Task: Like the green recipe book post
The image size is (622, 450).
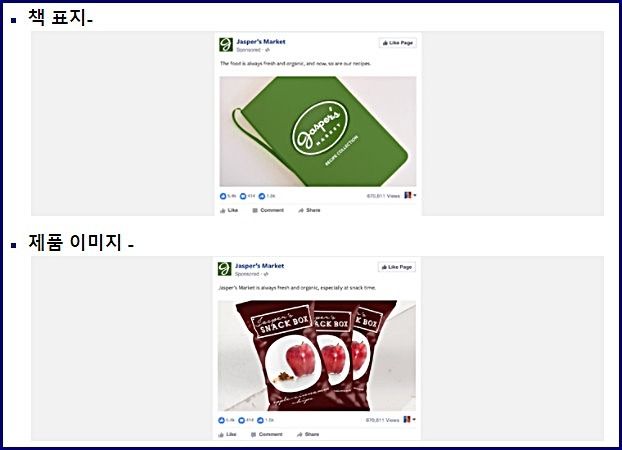Action: (x=229, y=210)
